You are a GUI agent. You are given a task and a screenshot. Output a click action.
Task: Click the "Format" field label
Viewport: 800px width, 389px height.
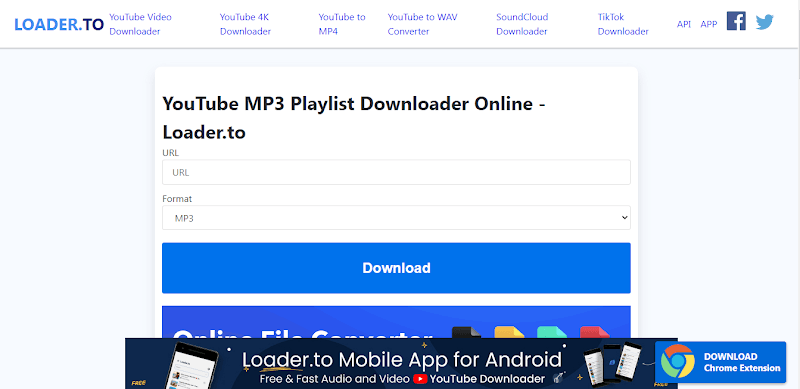(177, 199)
